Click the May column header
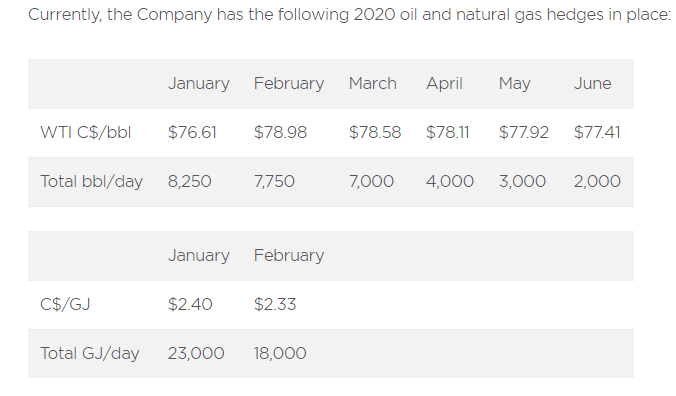The height and width of the screenshot is (396, 676). point(514,84)
